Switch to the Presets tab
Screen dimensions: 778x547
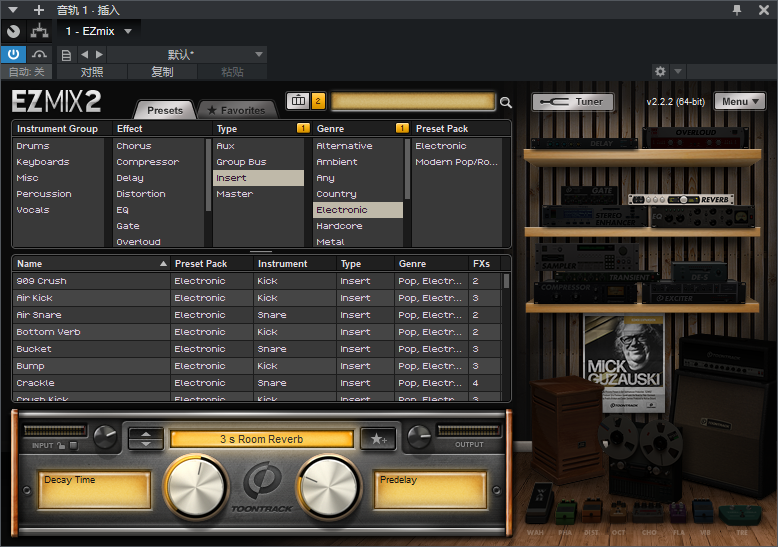pos(165,110)
